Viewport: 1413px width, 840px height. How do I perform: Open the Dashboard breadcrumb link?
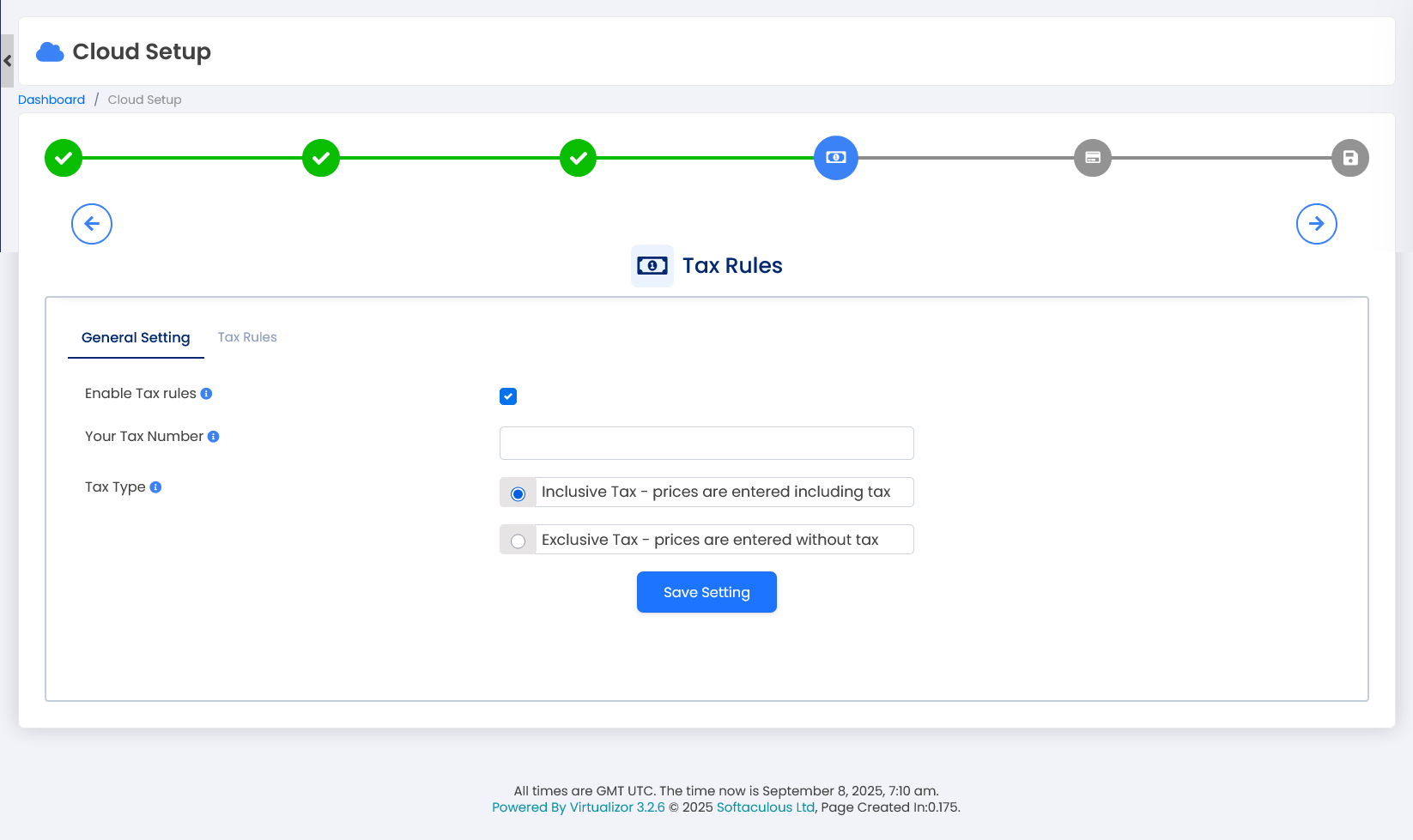click(52, 100)
